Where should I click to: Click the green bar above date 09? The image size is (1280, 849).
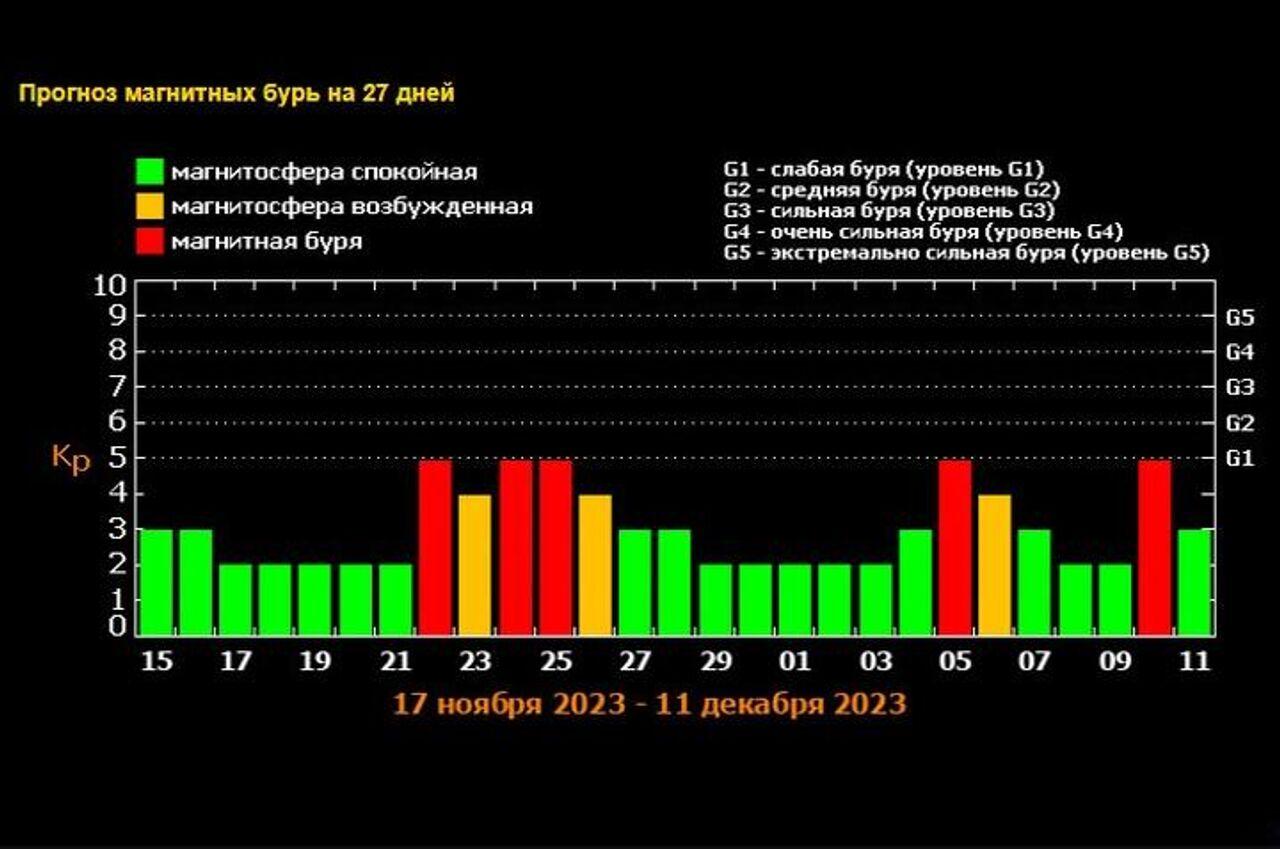tap(1116, 600)
